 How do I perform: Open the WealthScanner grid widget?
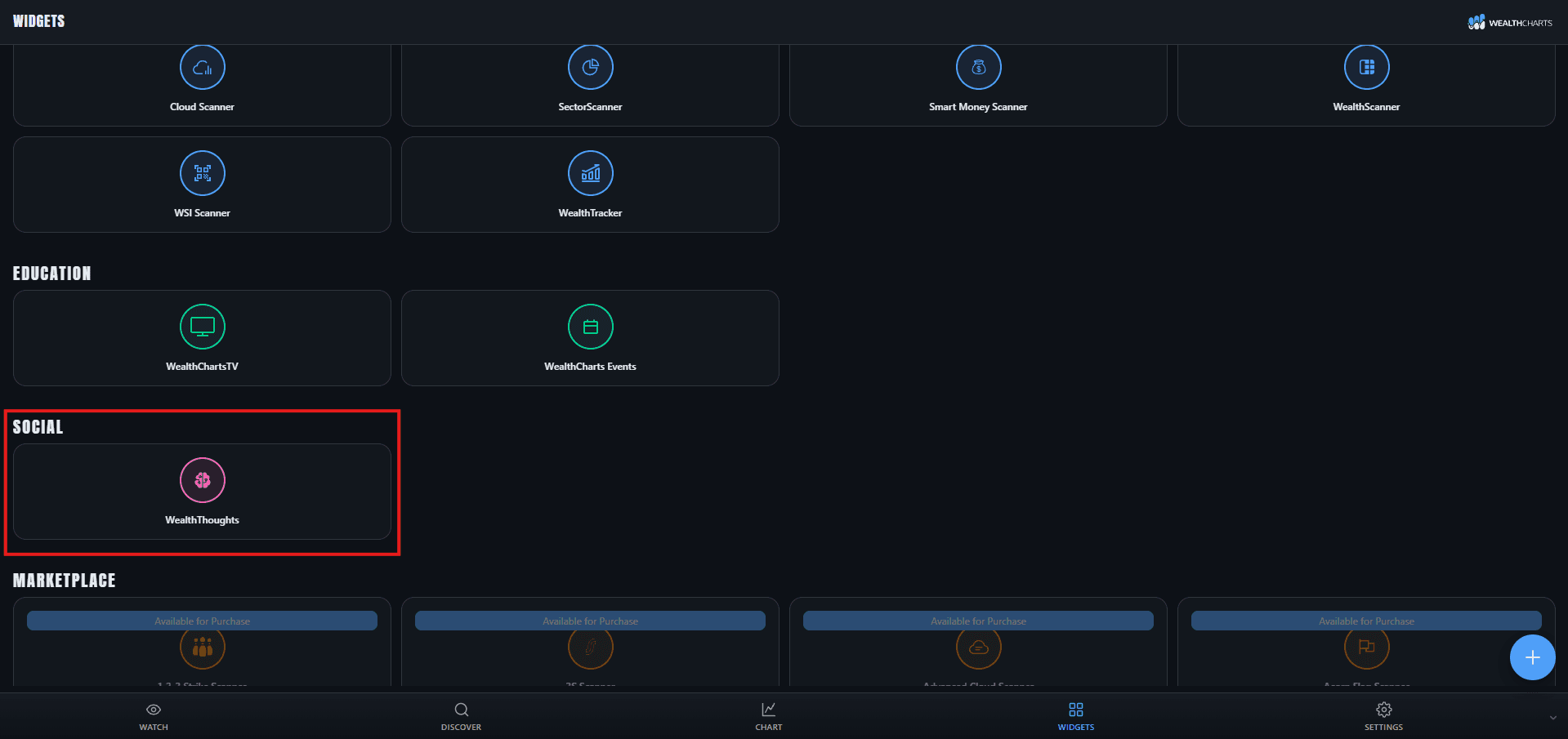click(1366, 85)
